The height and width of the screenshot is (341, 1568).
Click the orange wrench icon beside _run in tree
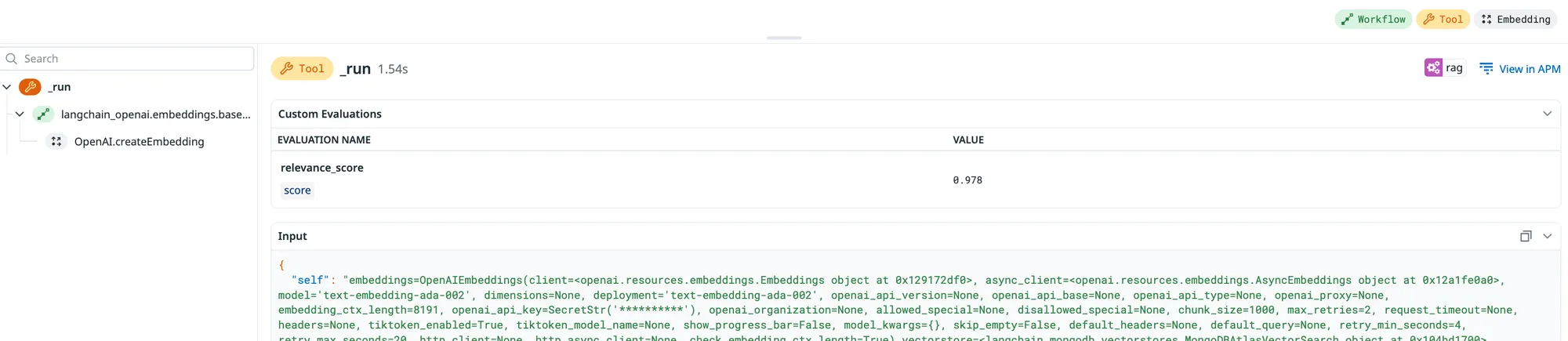[x=30, y=87]
